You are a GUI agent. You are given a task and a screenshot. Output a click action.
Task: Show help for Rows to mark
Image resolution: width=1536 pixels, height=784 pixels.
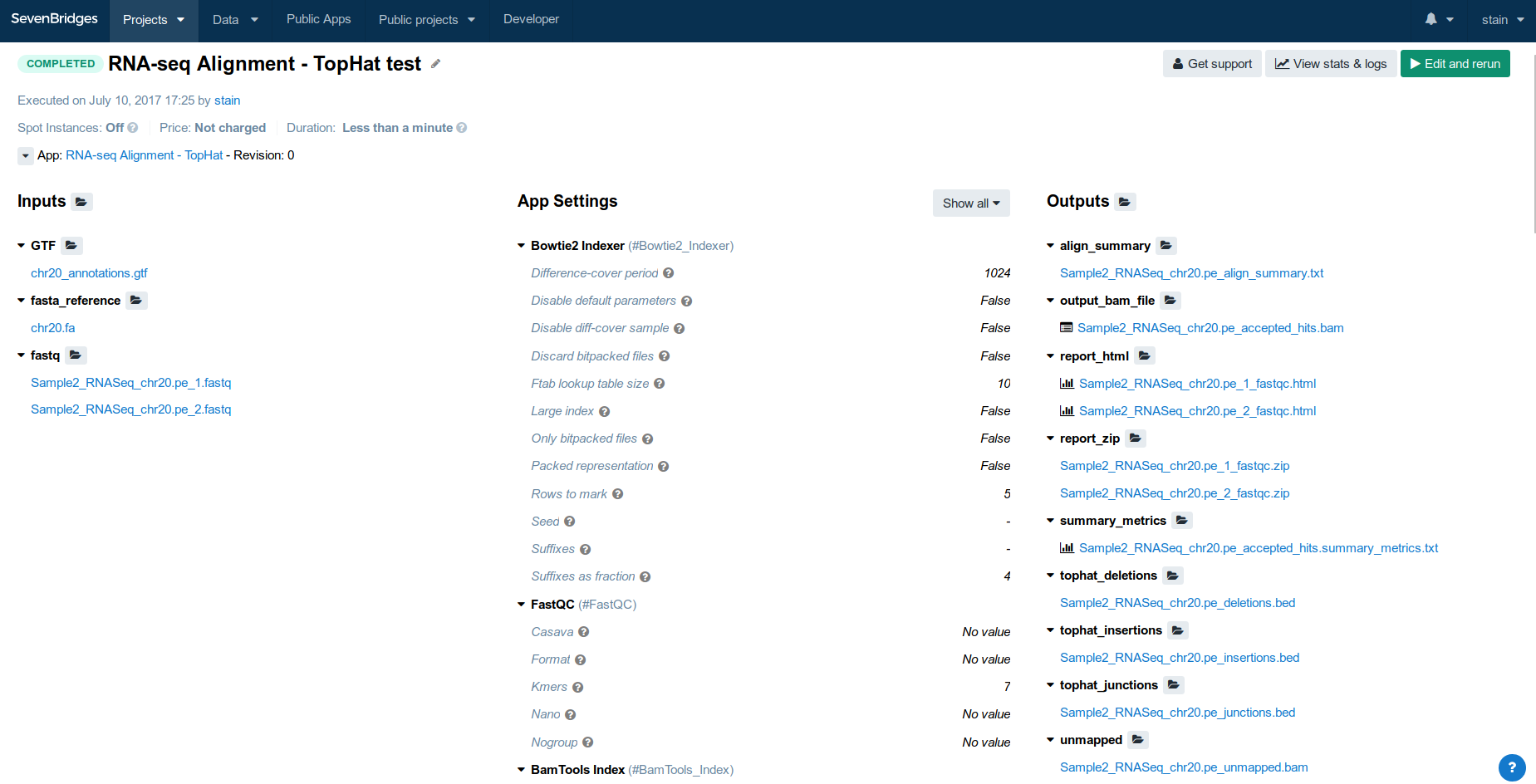coord(618,494)
